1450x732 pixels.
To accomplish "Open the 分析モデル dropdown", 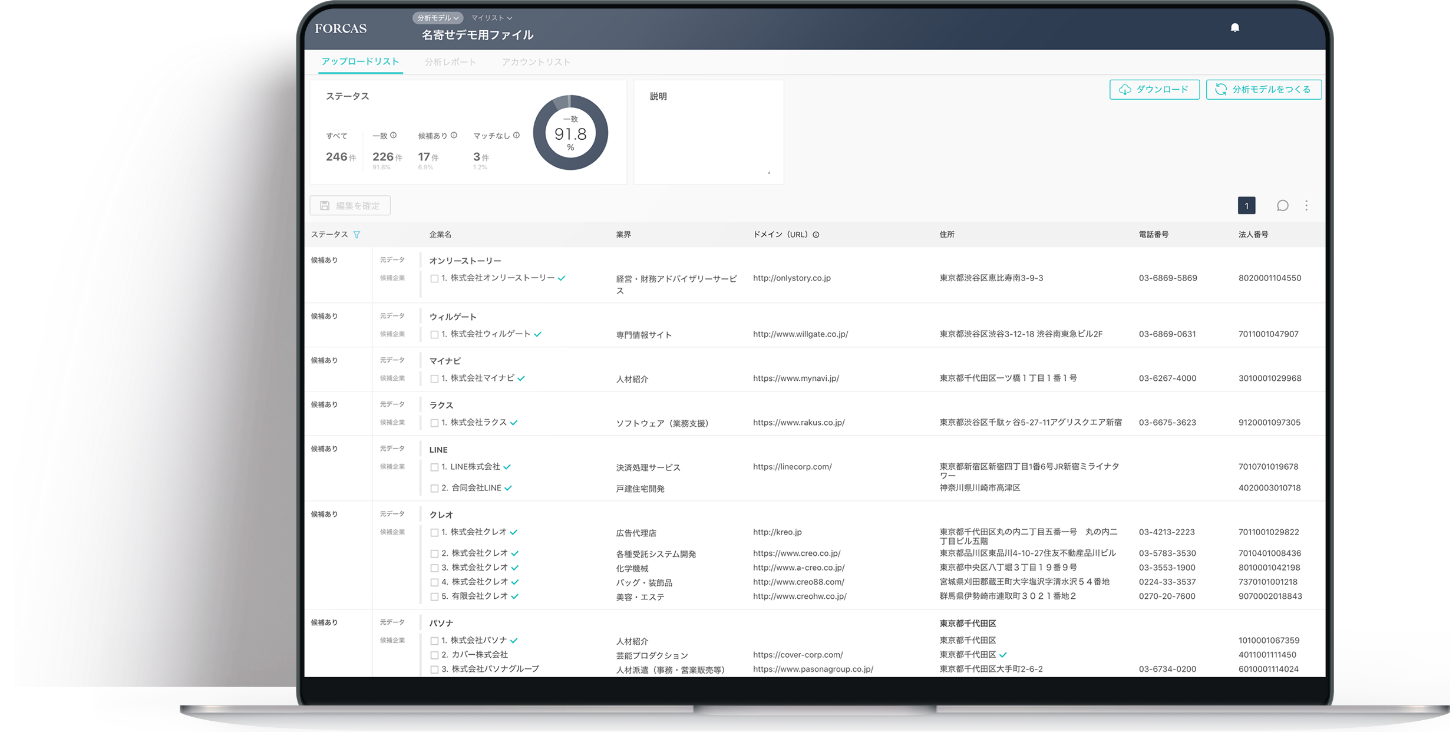I will pos(438,18).
